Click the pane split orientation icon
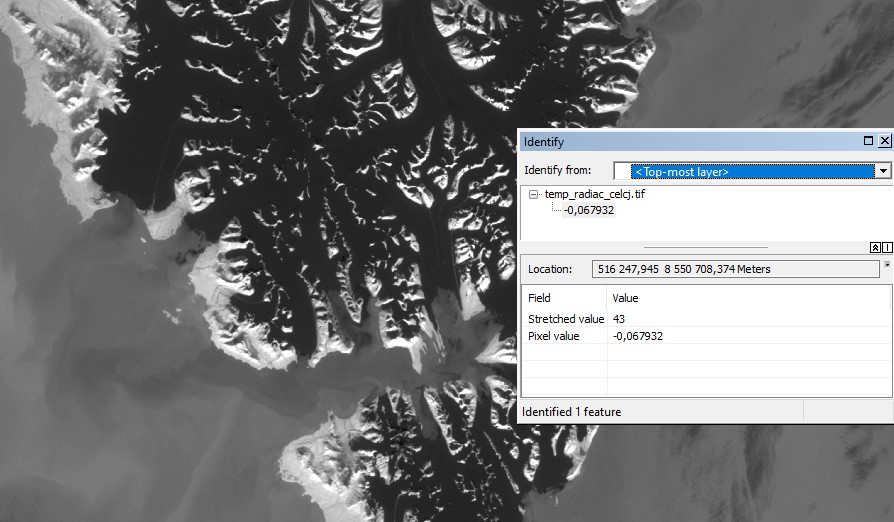The image size is (894, 522). pos(887,247)
